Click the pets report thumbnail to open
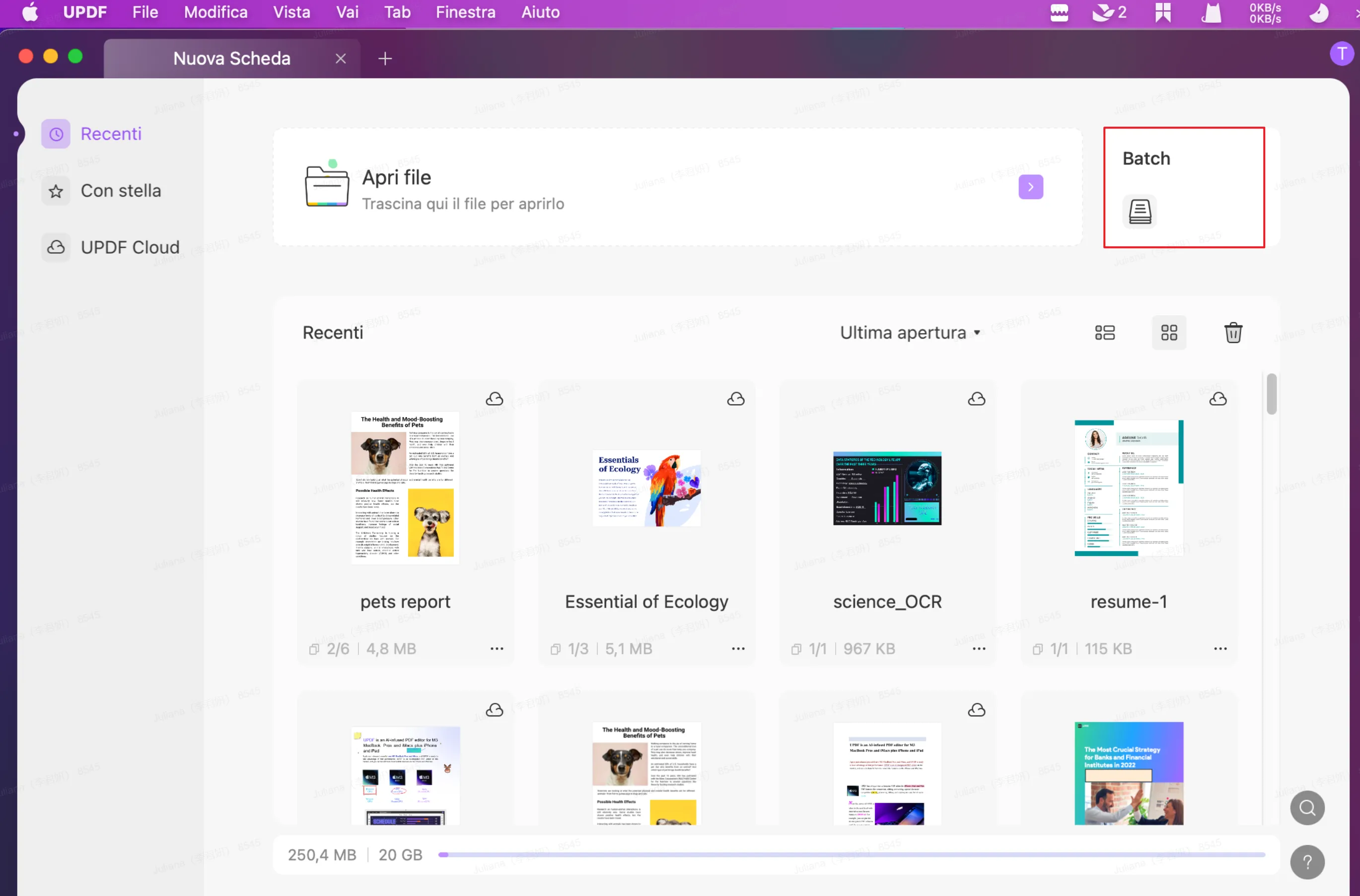Viewport: 1360px width, 896px height. click(x=405, y=488)
